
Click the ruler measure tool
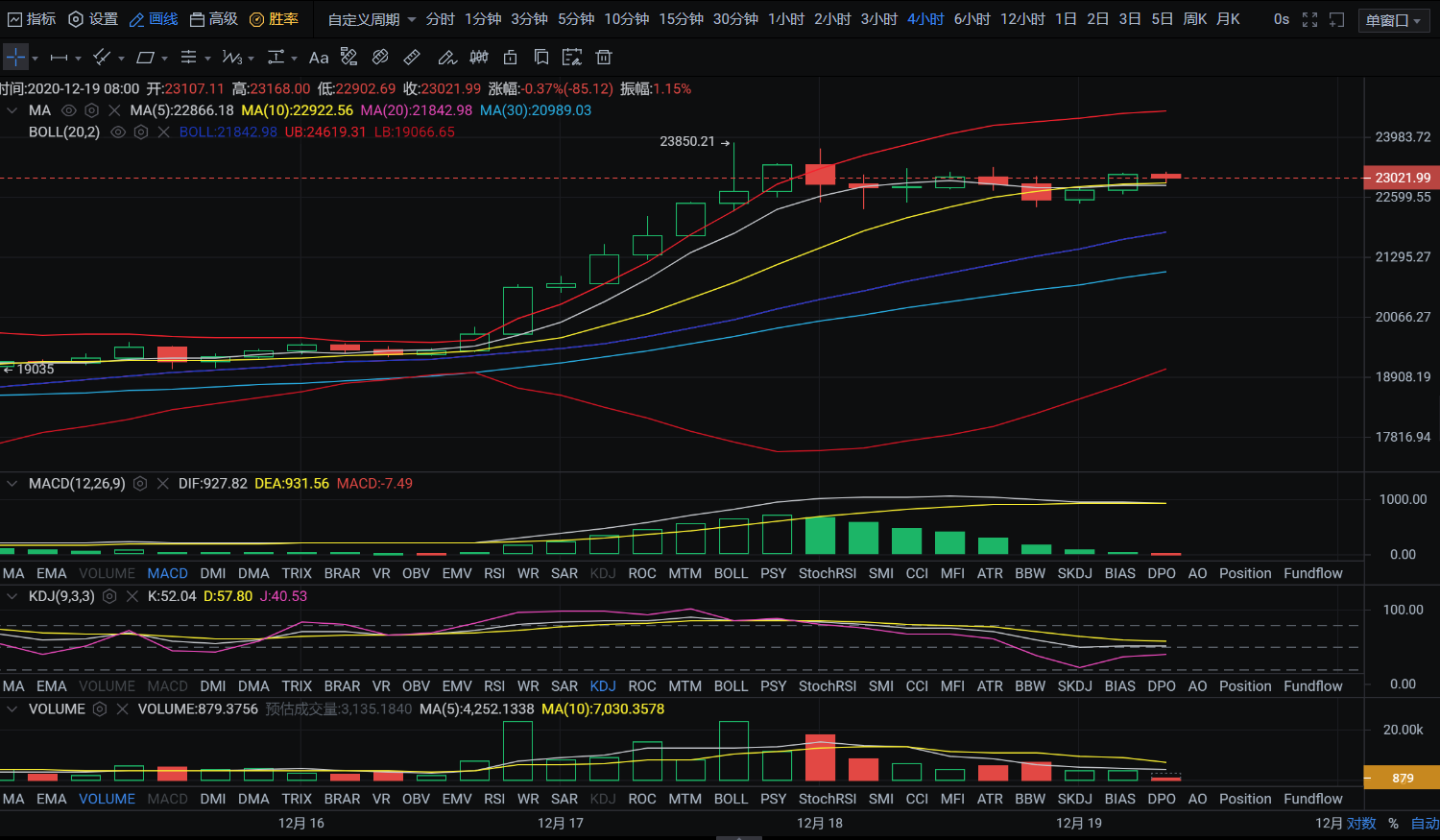[412, 58]
